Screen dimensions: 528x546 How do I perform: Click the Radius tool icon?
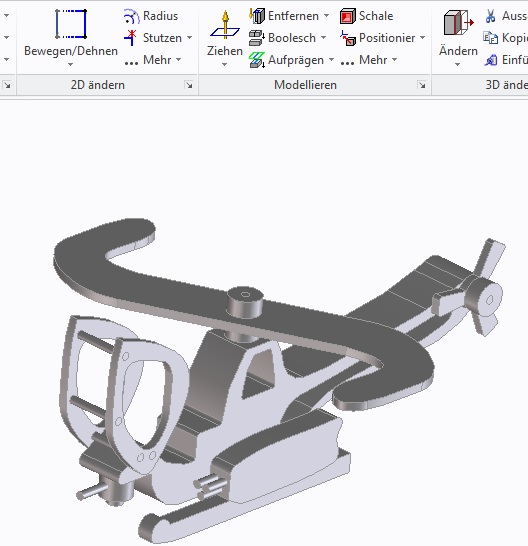131,16
